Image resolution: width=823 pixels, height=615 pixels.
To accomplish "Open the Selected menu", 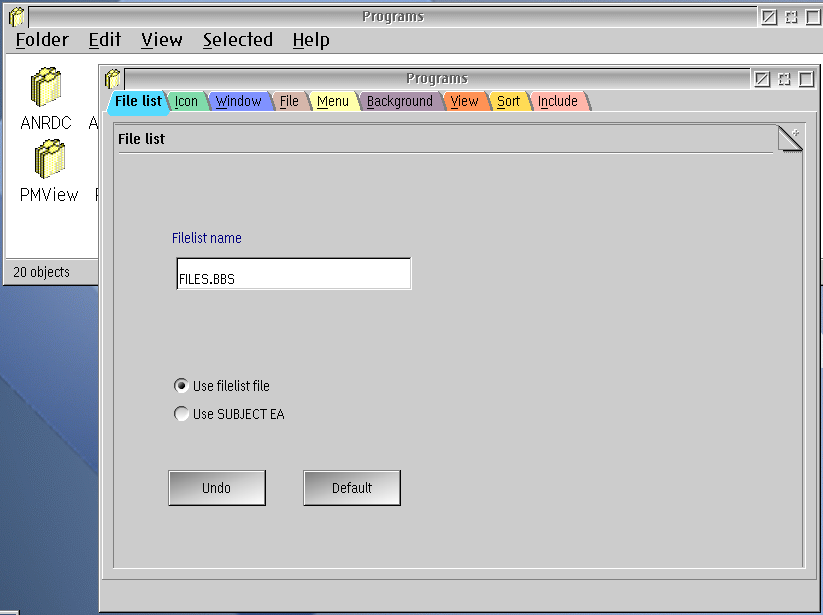I will click(x=238, y=40).
